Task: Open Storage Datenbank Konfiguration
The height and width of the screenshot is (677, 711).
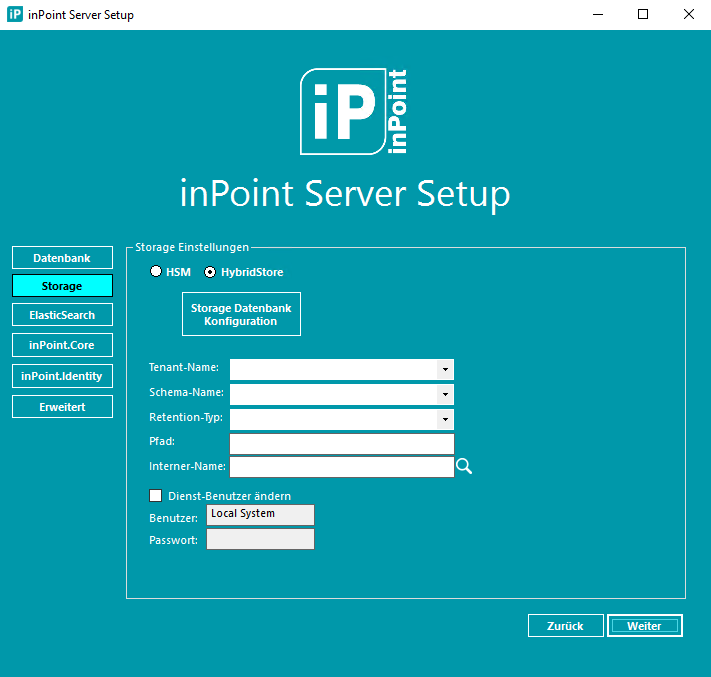Action: coord(241,314)
